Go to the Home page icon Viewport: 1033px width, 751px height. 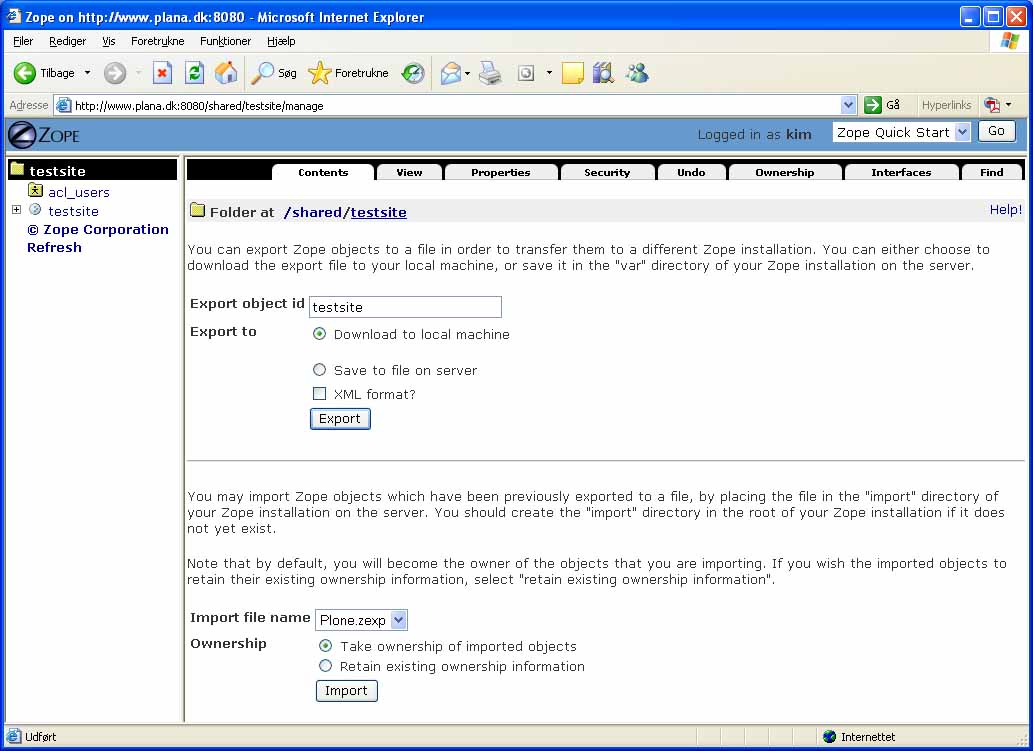[x=227, y=73]
